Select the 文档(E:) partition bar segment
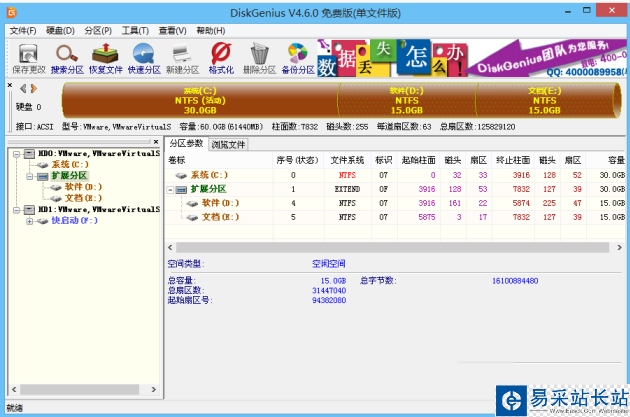 pyautogui.click(x=545, y=100)
